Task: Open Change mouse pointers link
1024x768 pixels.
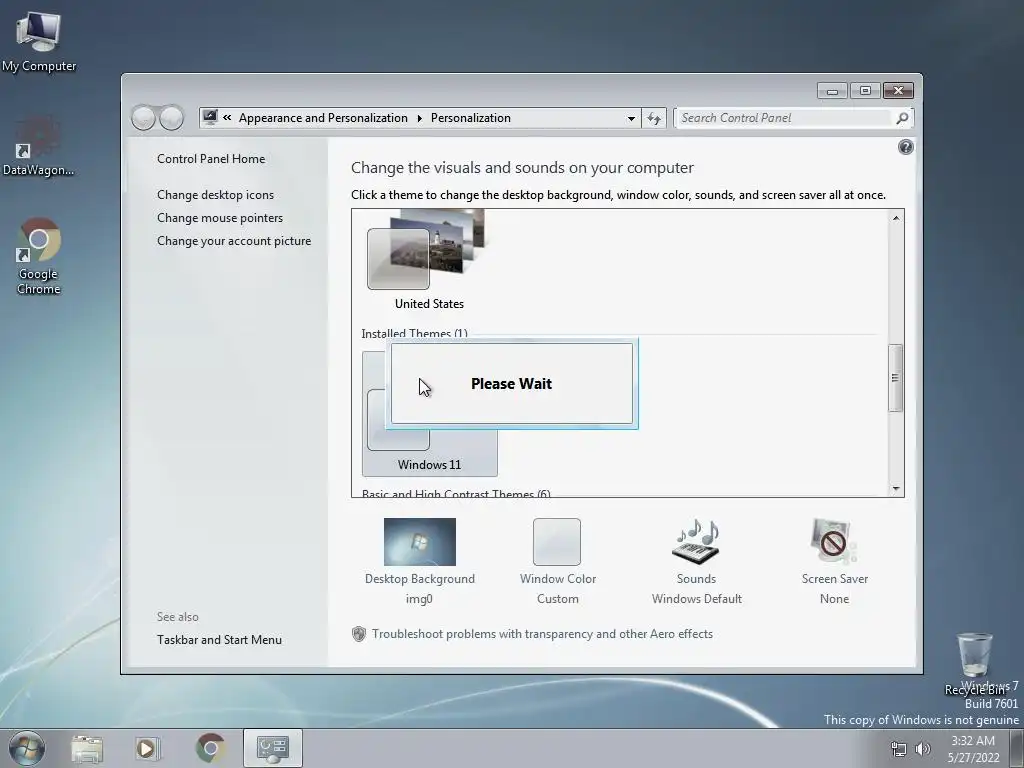Action: pos(220,217)
